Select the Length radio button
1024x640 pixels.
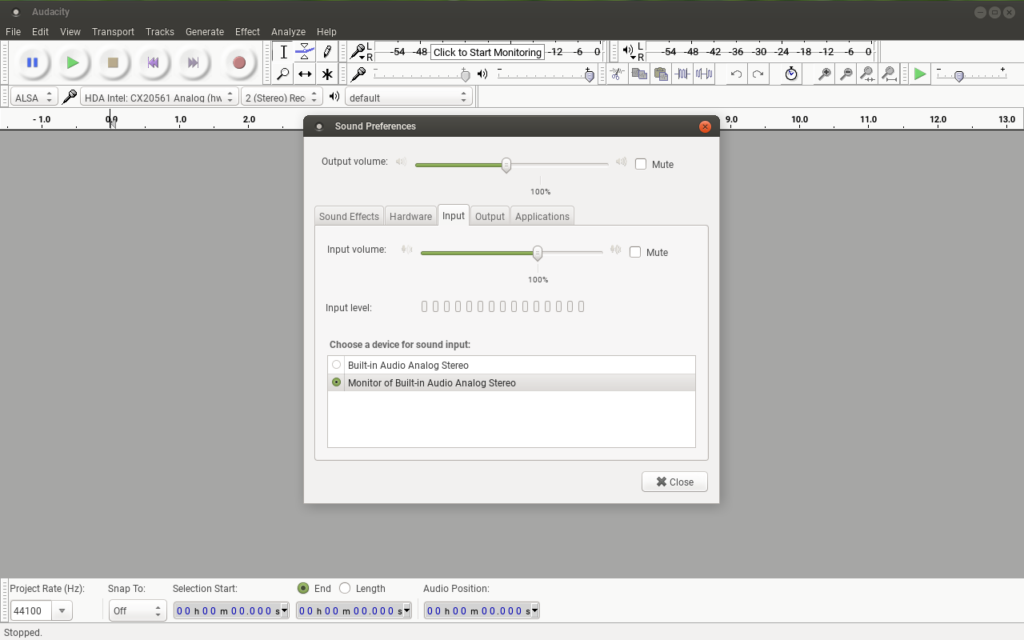pyautogui.click(x=345, y=588)
